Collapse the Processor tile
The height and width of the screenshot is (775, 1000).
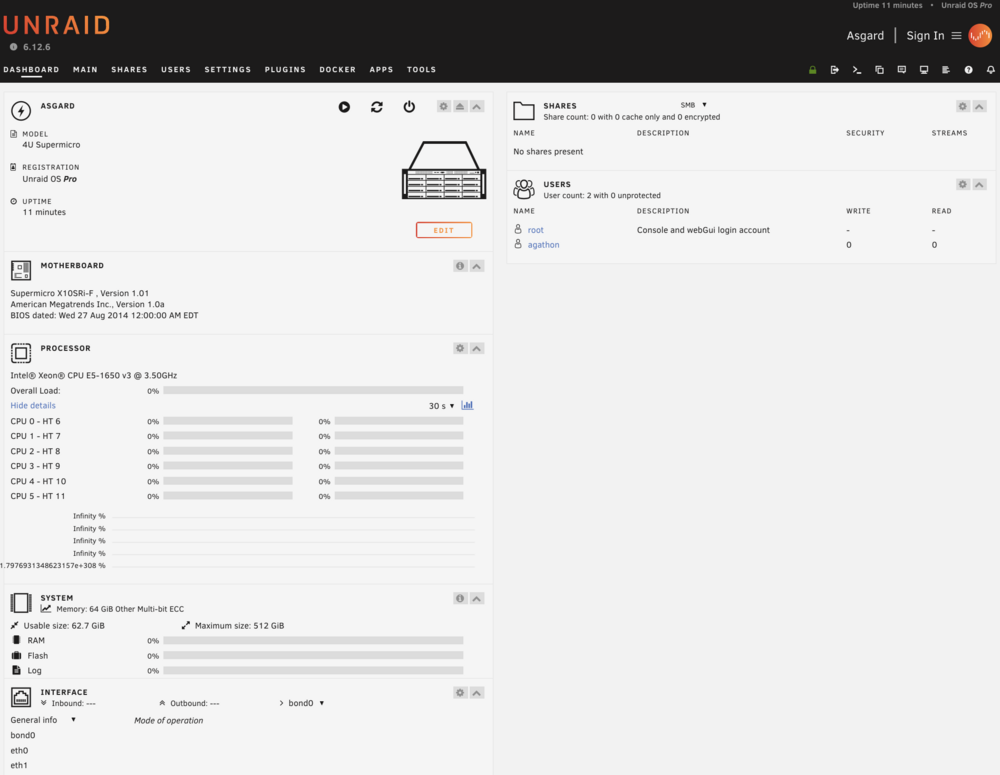476,348
